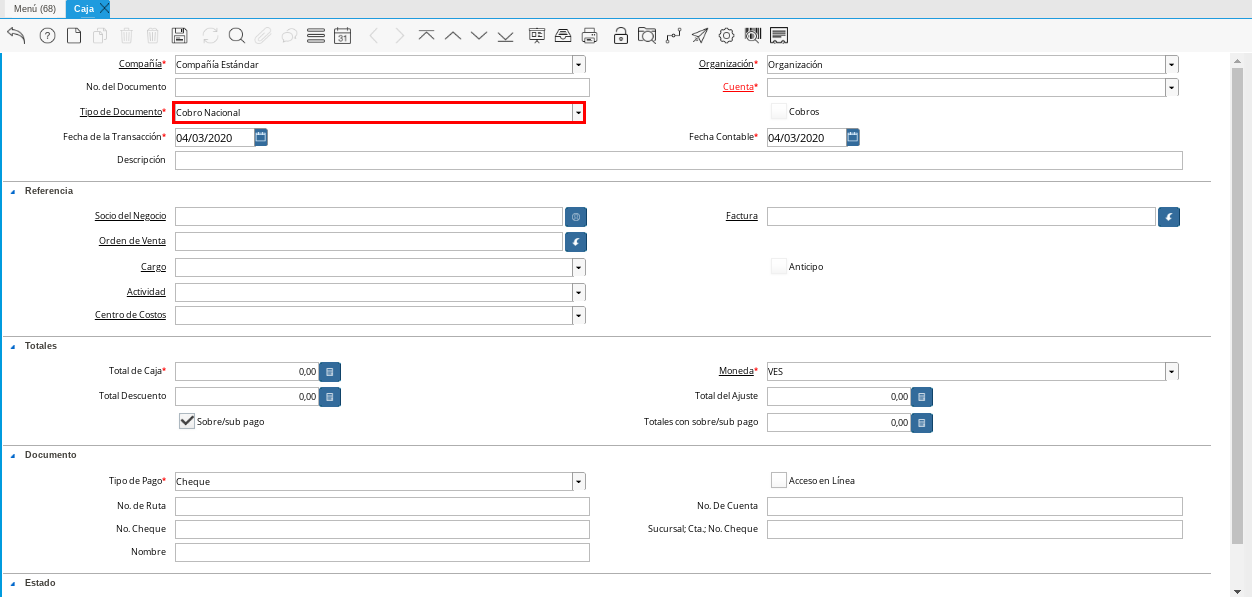The image size is (1252, 597).
Task: Select the Caja tab
Action: click(x=83, y=8)
